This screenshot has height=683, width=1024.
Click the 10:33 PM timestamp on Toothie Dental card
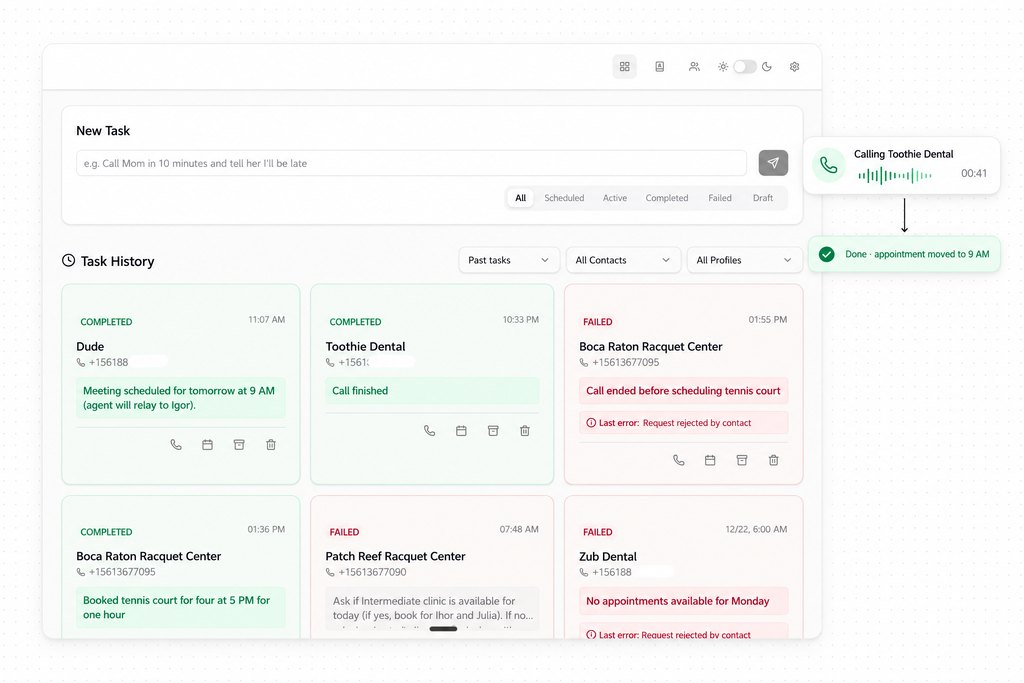[x=520, y=319]
